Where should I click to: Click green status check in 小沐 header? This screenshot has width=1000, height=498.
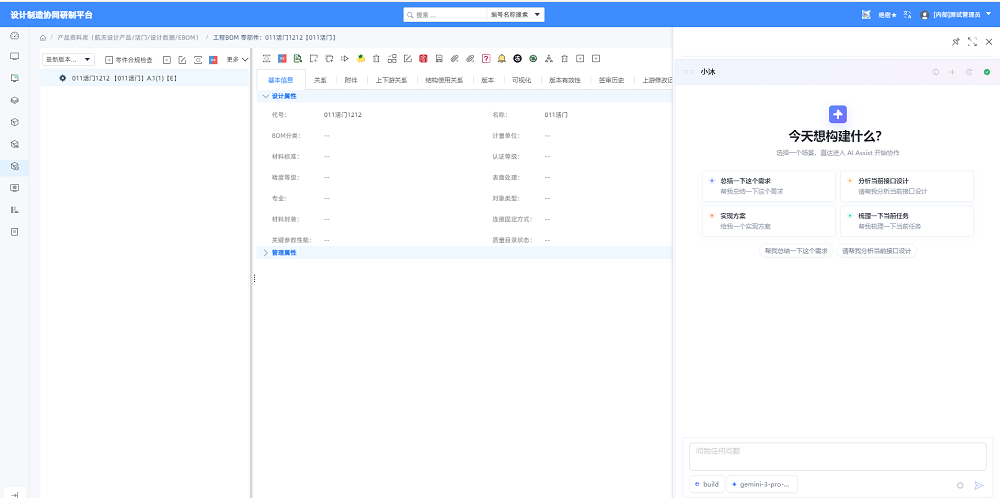(x=987, y=72)
